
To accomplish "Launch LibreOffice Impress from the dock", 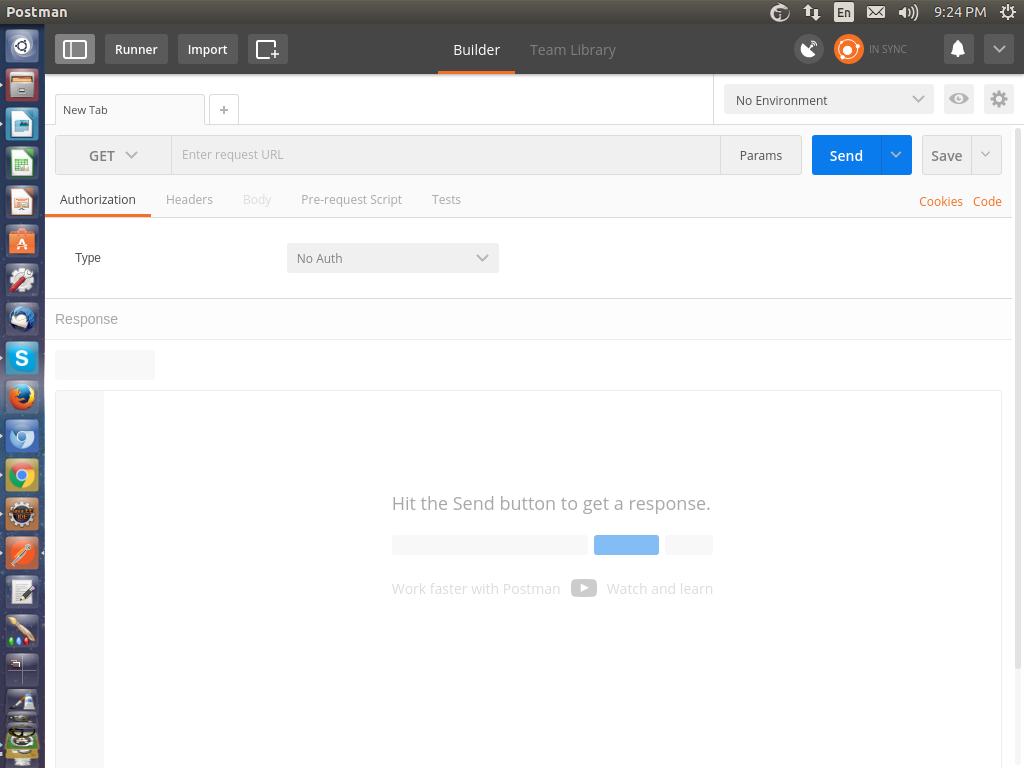I will click(x=22, y=202).
